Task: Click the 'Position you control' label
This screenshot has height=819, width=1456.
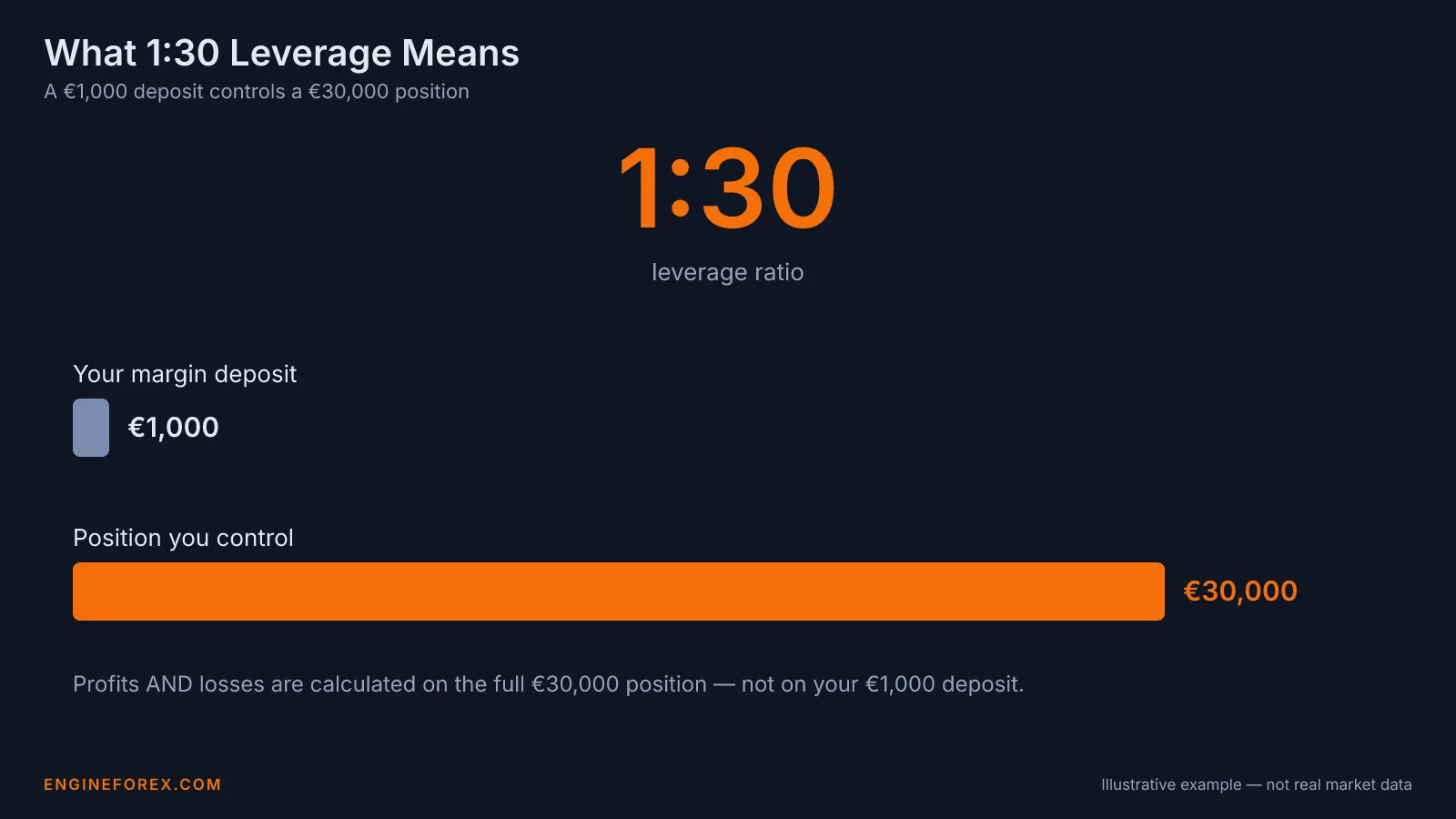Action: pos(183,538)
